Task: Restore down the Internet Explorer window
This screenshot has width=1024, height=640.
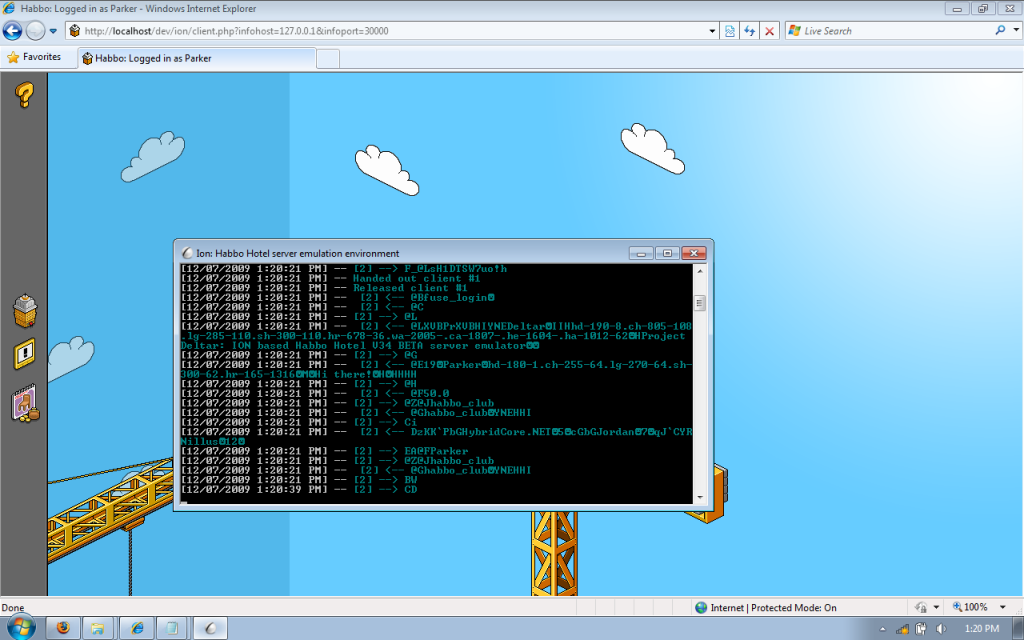Action: 982,8
